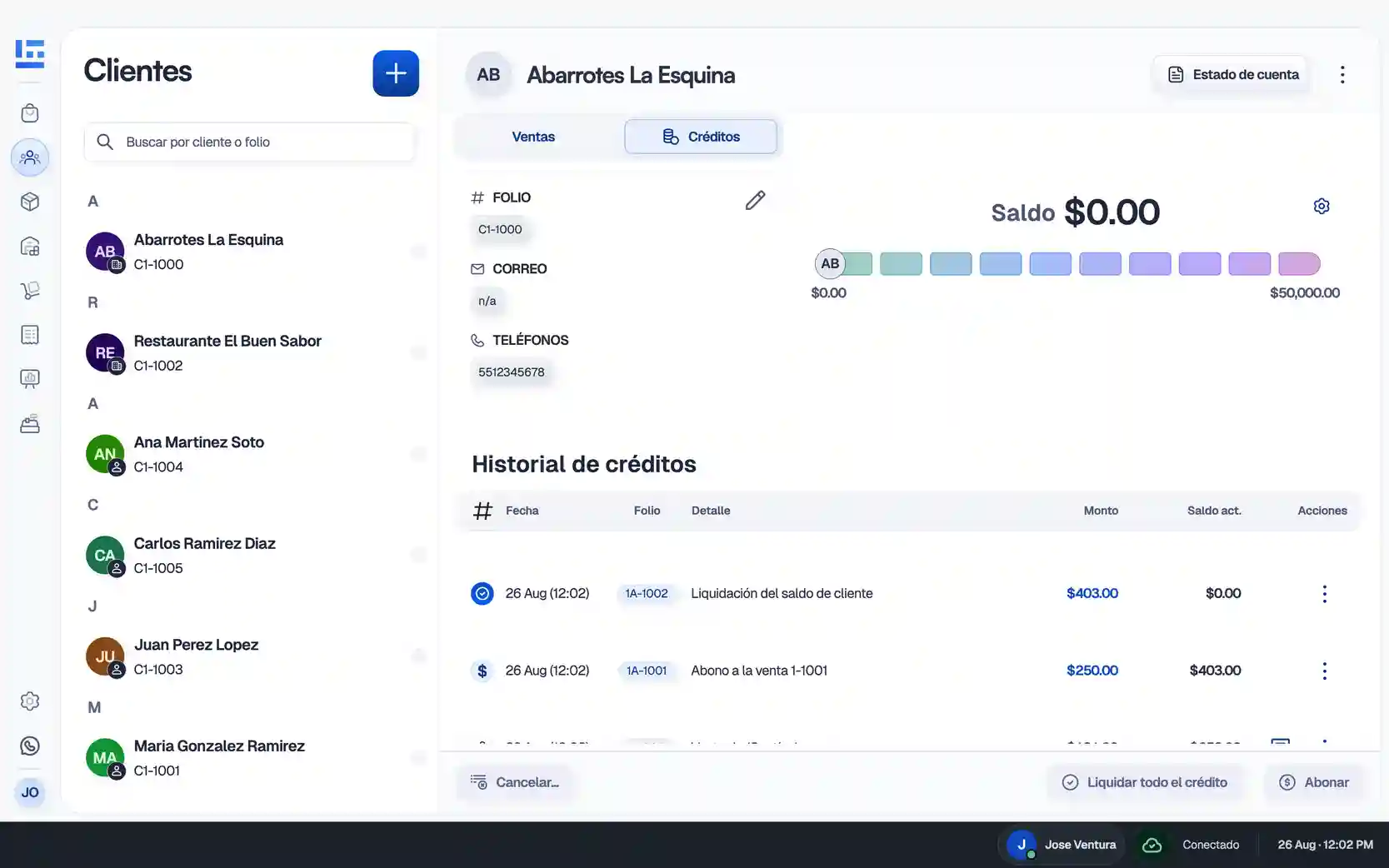Open the settings gear in sidebar
The height and width of the screenshot is (868, 1389).
[x=30, y=701]
